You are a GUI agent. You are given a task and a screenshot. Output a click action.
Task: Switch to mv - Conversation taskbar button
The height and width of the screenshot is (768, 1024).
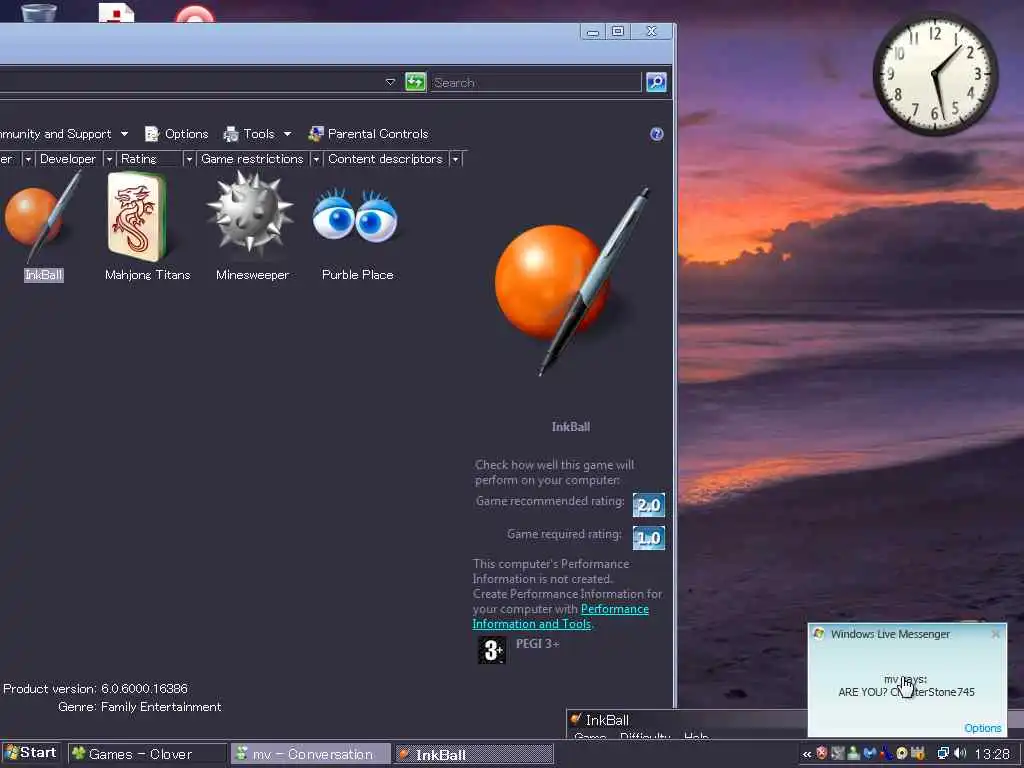pos(311,754)
